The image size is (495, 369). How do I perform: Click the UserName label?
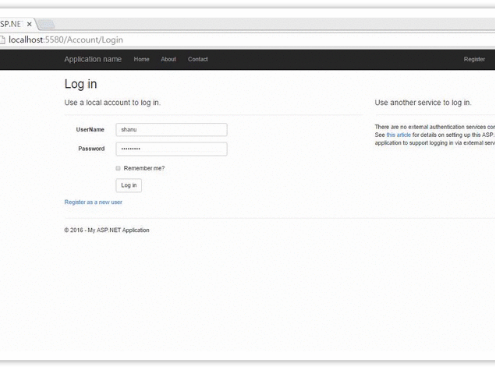[x=90, y=130]
